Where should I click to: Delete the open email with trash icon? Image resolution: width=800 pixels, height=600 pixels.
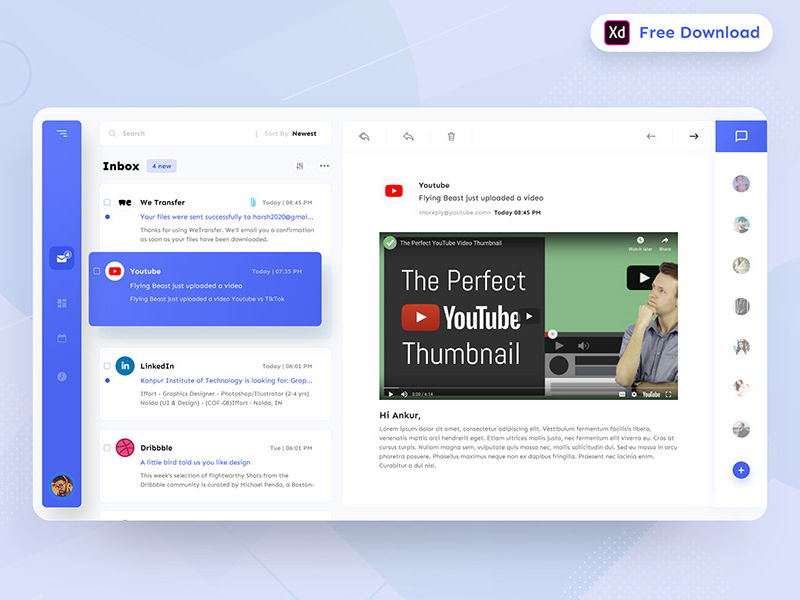450,135
